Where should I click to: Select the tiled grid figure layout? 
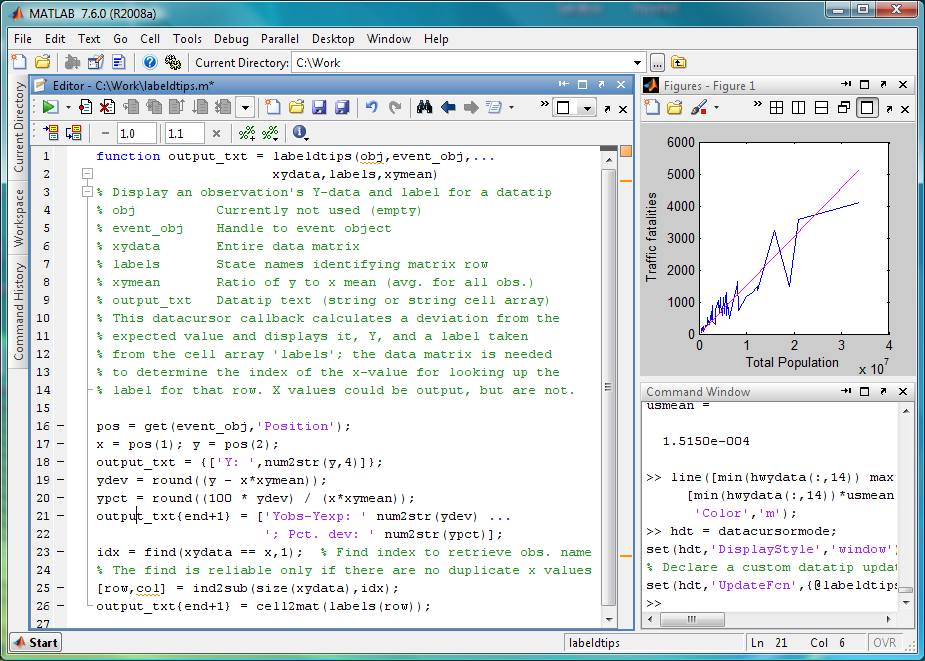click(776, 107)
